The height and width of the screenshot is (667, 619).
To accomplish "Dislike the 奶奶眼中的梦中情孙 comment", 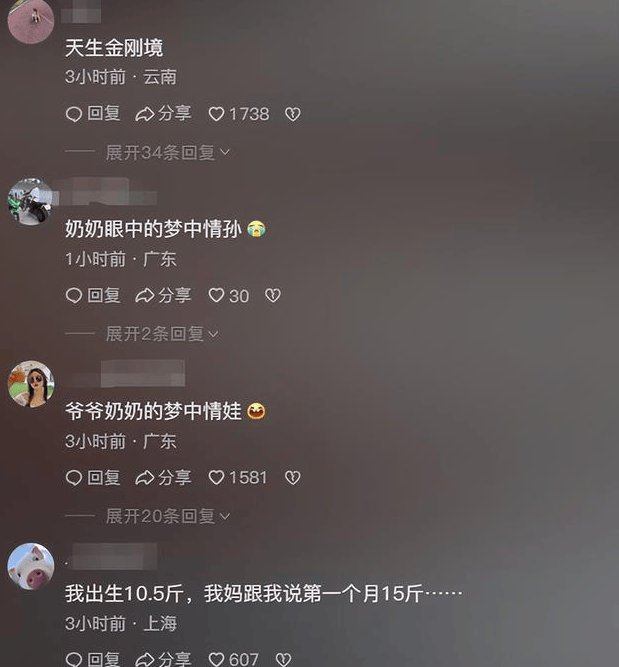I will pyautogui.click(x=273, y=296).
